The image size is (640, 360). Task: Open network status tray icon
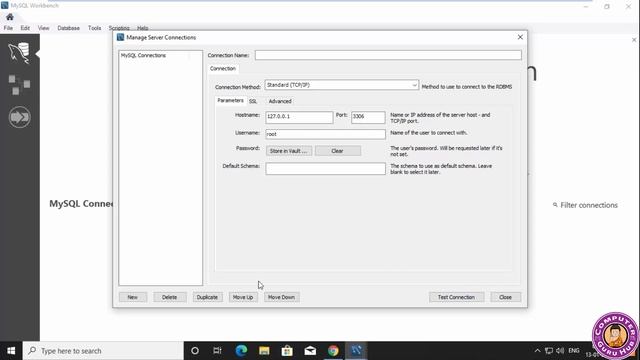(x=549, y=351)
